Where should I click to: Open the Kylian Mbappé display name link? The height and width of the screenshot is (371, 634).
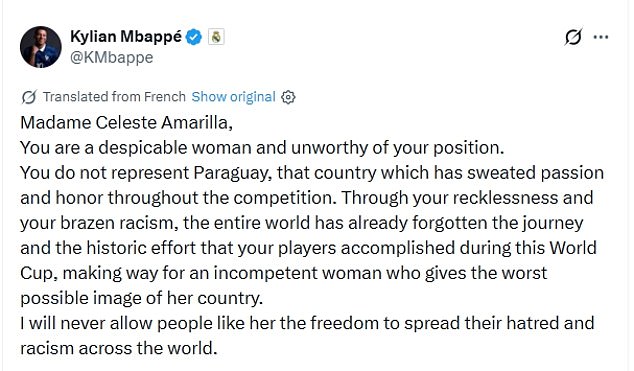click(126, 37)
